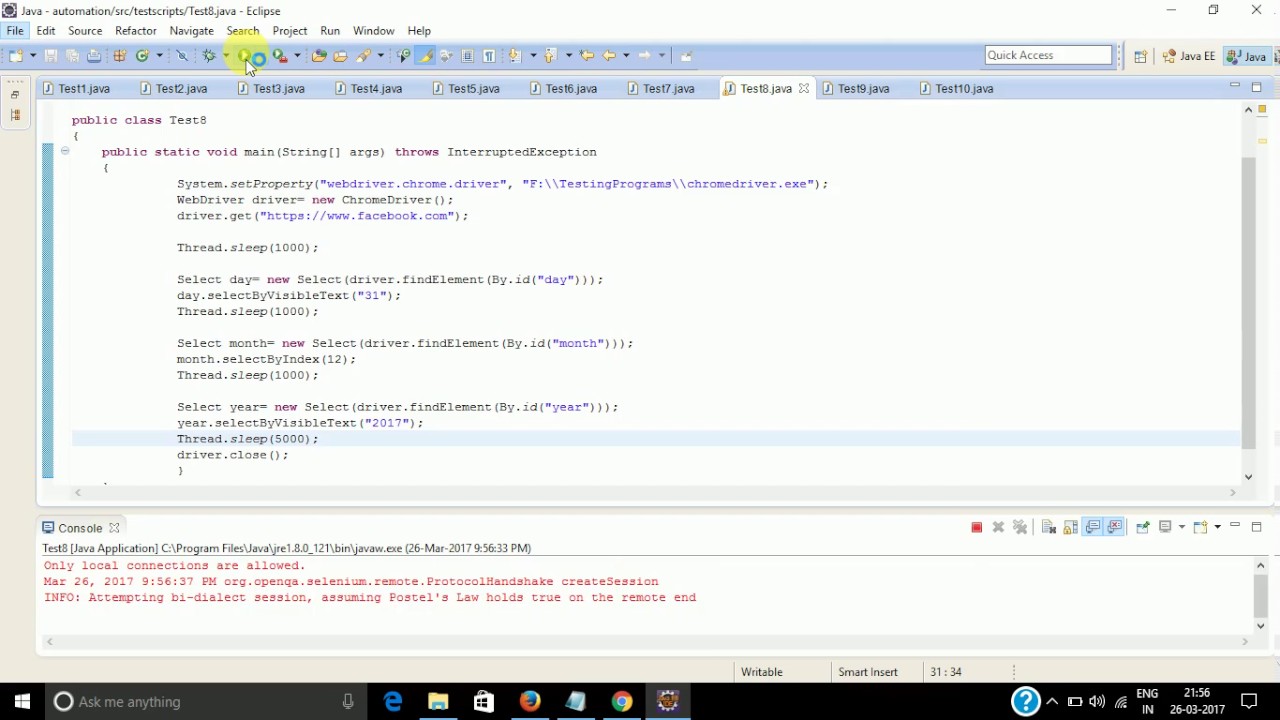This screenshot has width=1280, height=720.
Task: Click the Debug bug icon
Action: [208, 56]
